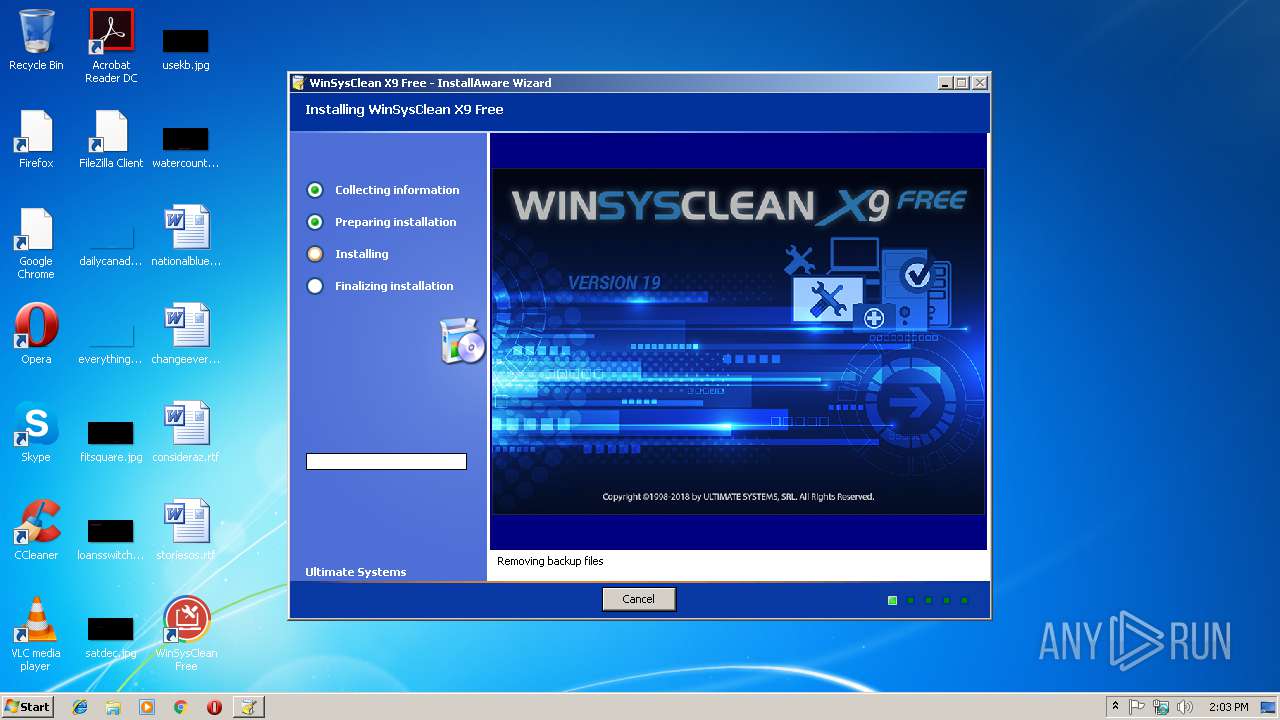This screenshot has height=720, width=1280.
Task: Open the changeever Word document
Action: tap(186, 334)
